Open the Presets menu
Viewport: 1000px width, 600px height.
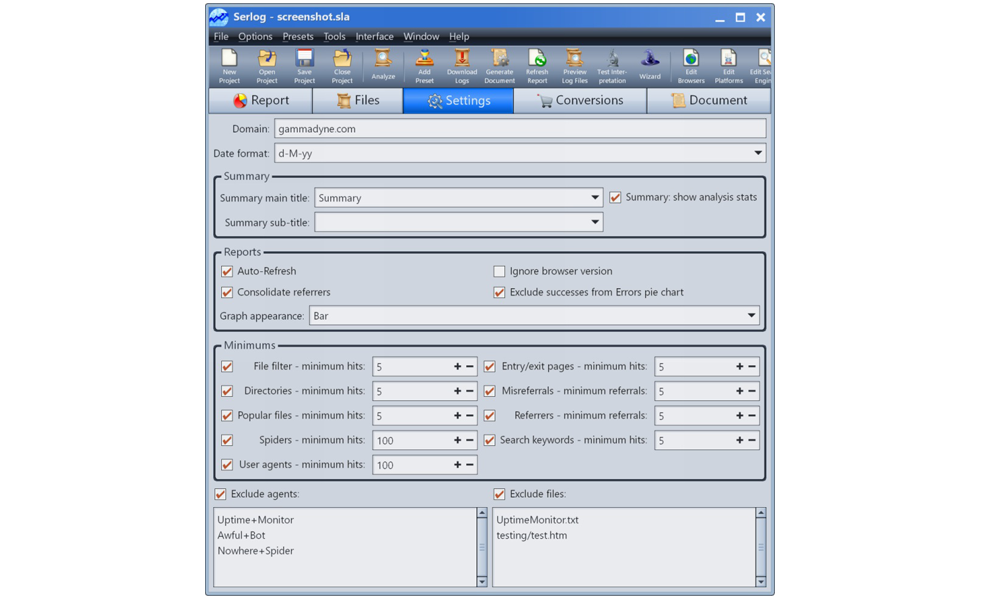[x=297, y=37]
